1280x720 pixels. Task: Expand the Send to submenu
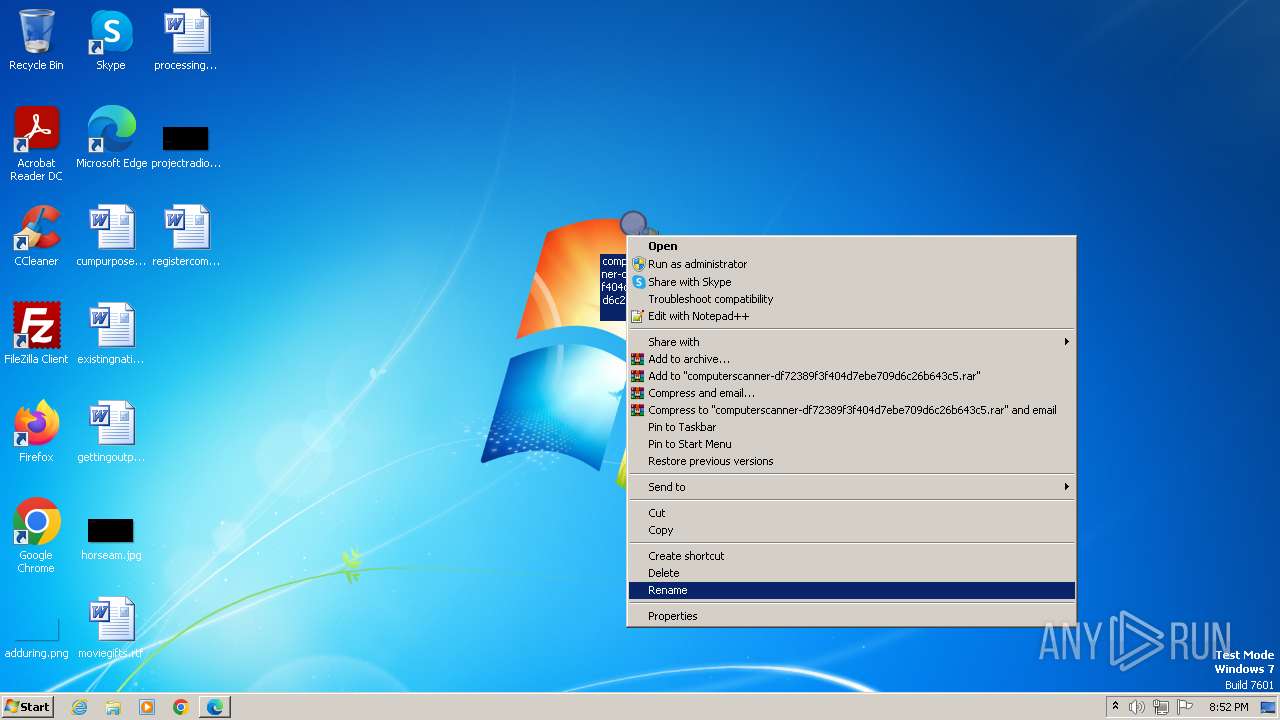[851, 487]
